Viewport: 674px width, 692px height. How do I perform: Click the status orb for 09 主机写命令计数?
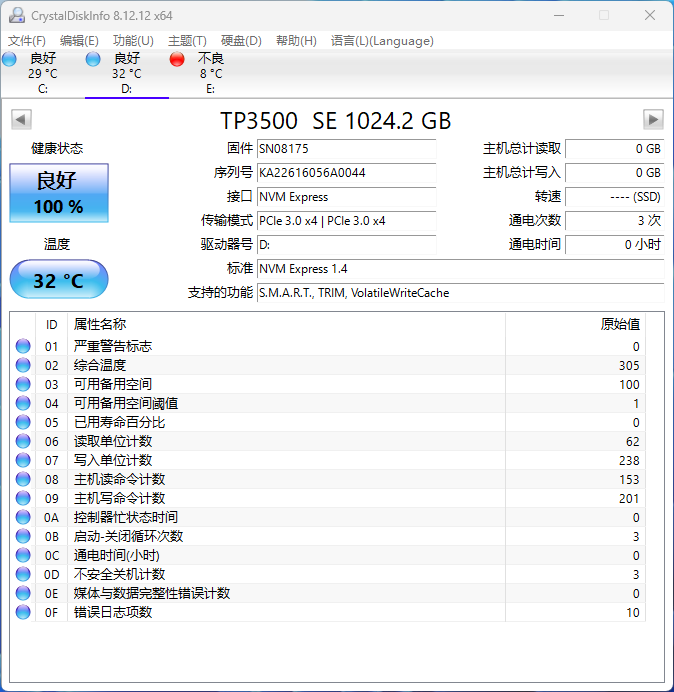pos(23,498)
